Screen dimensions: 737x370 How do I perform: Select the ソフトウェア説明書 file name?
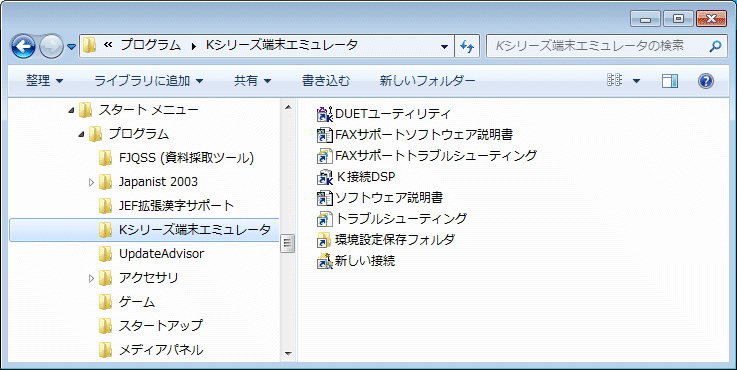click(389, 197)
